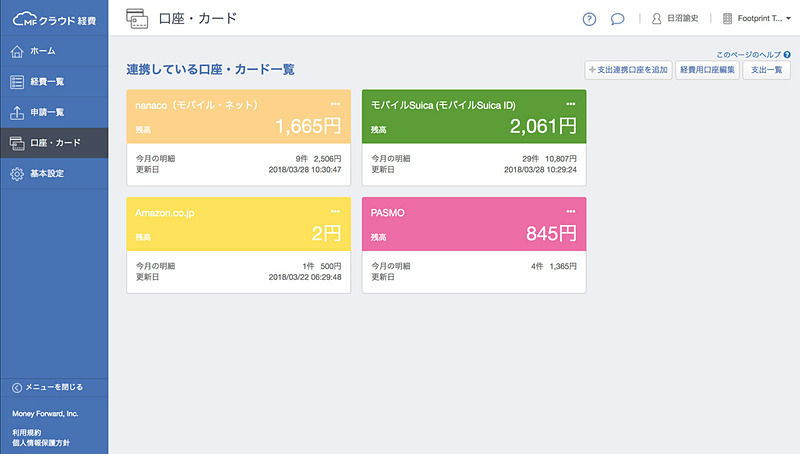Click the card icon beside page title
The height and width of the screenshot is (454, 800).
[x=137, y=19]
